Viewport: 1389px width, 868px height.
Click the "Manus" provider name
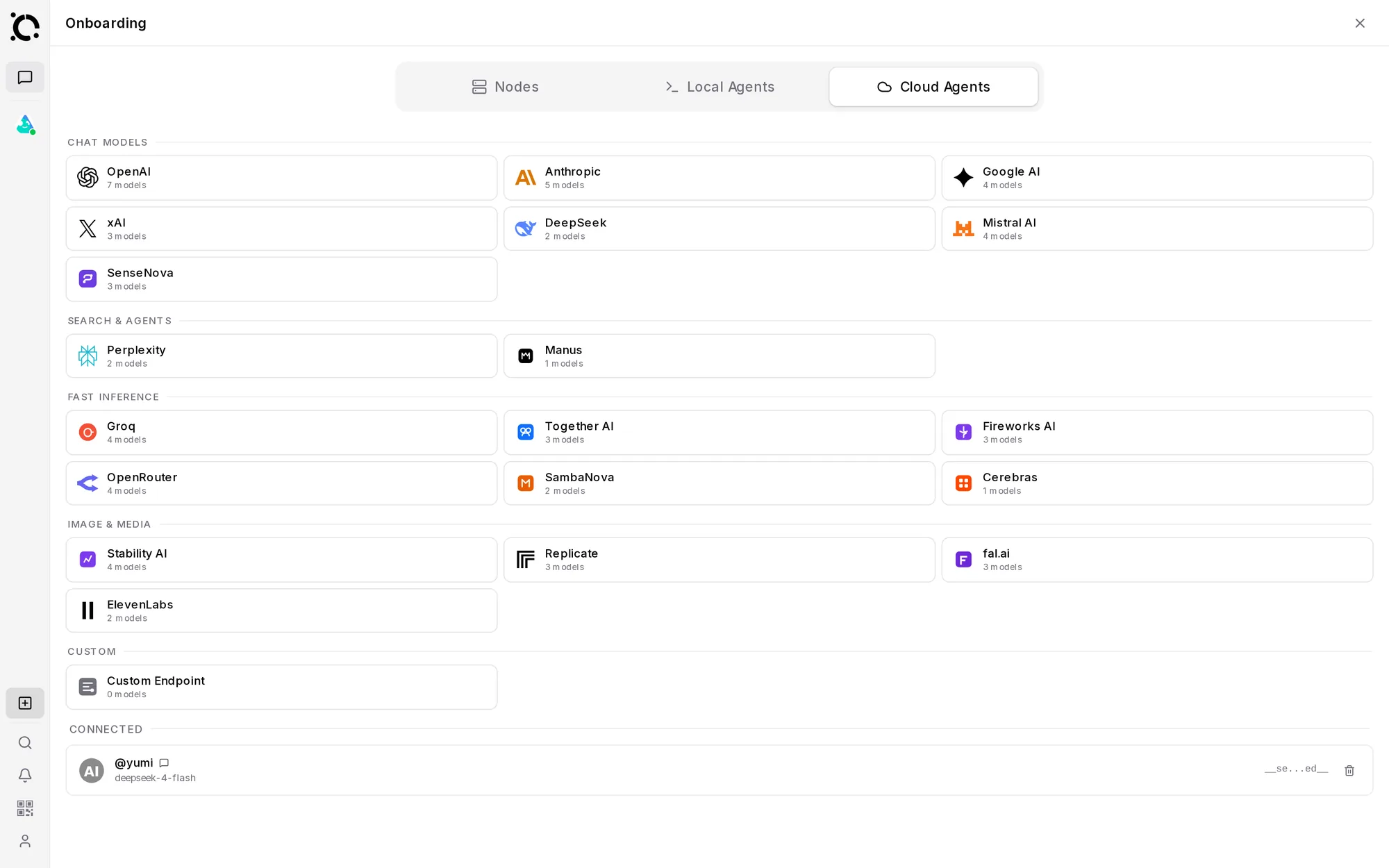563,350
